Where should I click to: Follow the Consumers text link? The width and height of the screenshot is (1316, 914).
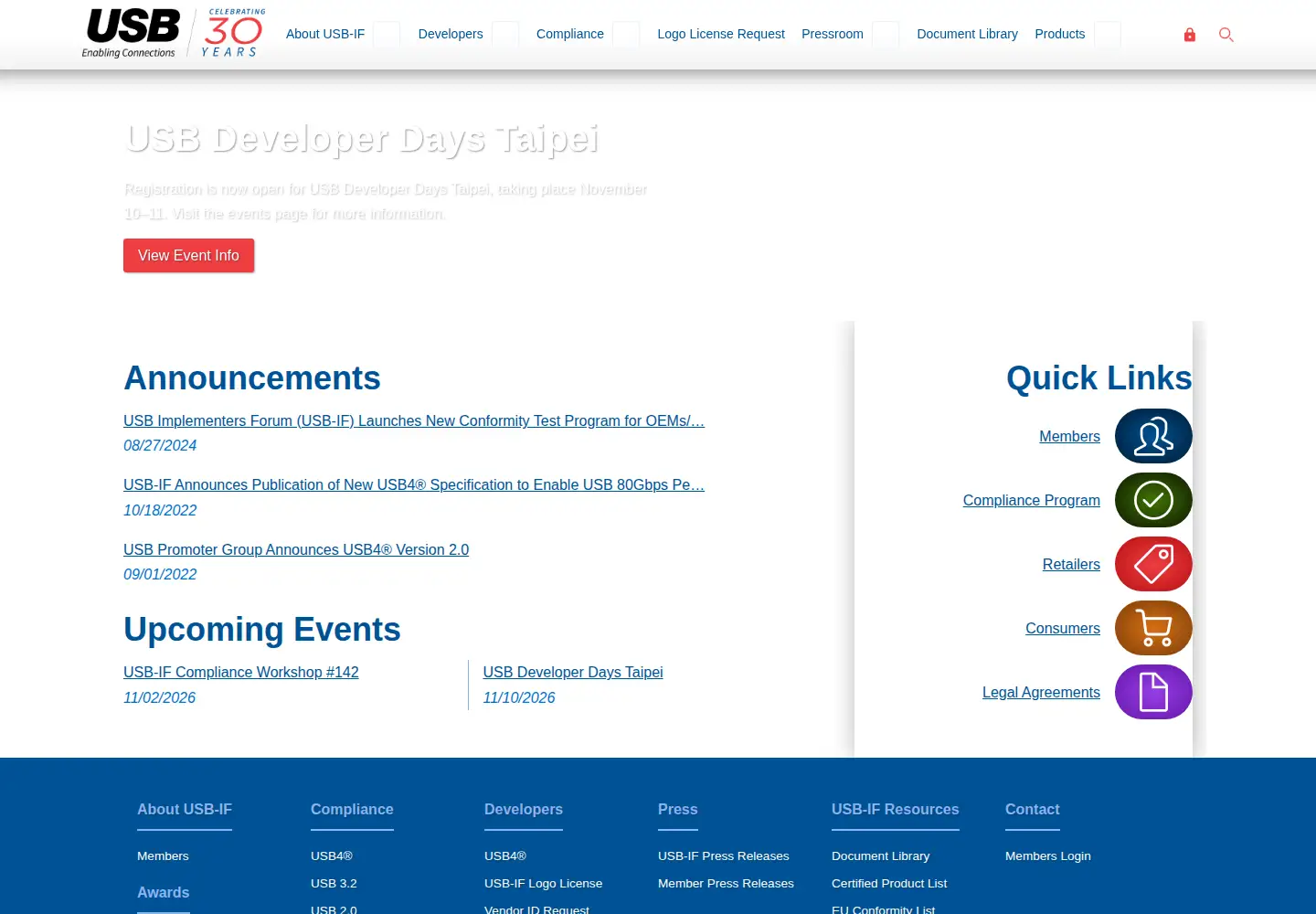click(1063, 629)
